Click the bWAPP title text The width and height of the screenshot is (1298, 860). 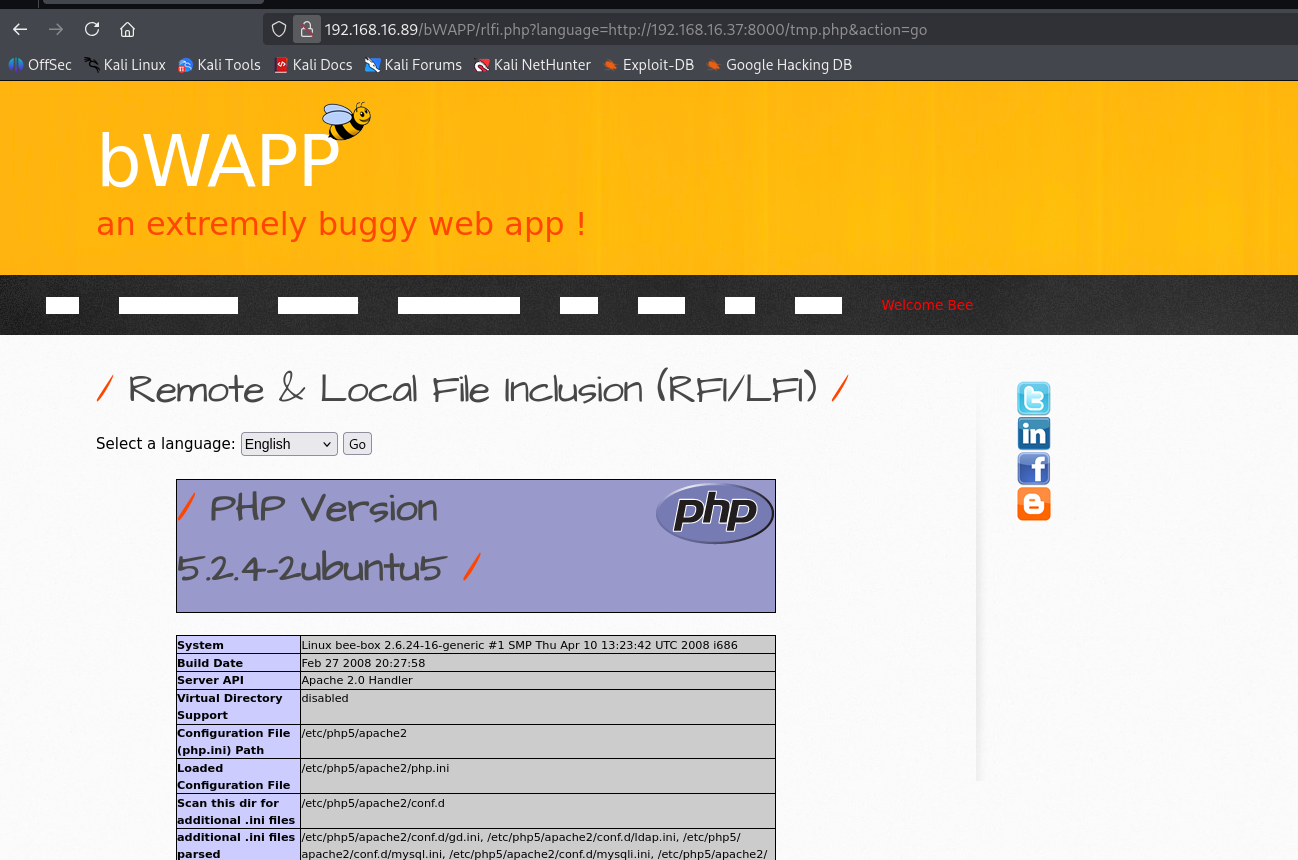pyautogui.click(x=218, y=161)
